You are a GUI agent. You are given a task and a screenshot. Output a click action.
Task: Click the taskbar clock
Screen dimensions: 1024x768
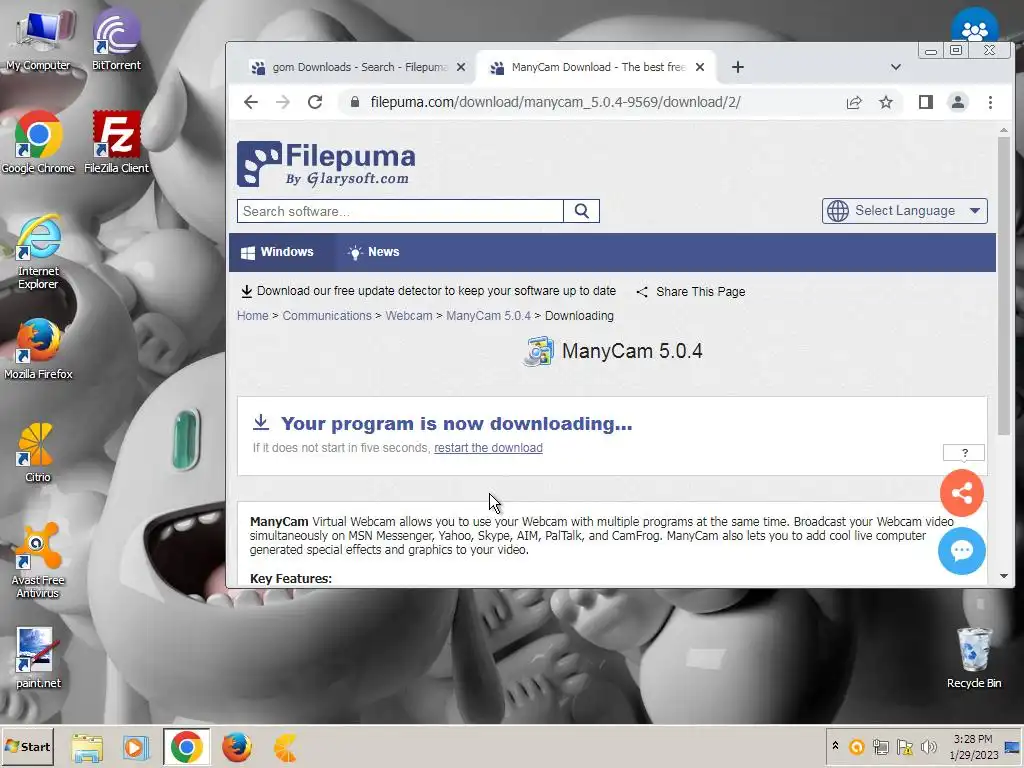click(x=973, y=746)
